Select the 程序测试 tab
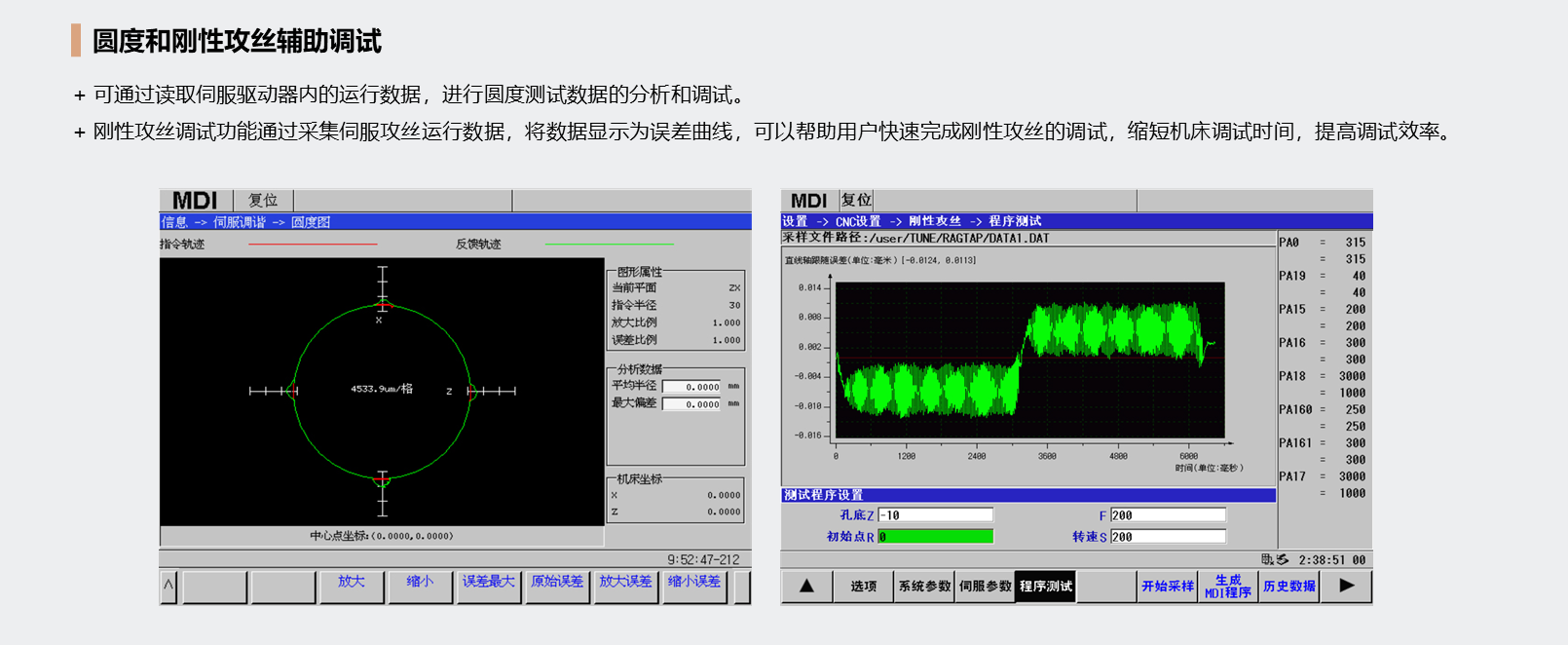The width and height of the screenshot is (1568, 645). click(x=1045, y=586)
